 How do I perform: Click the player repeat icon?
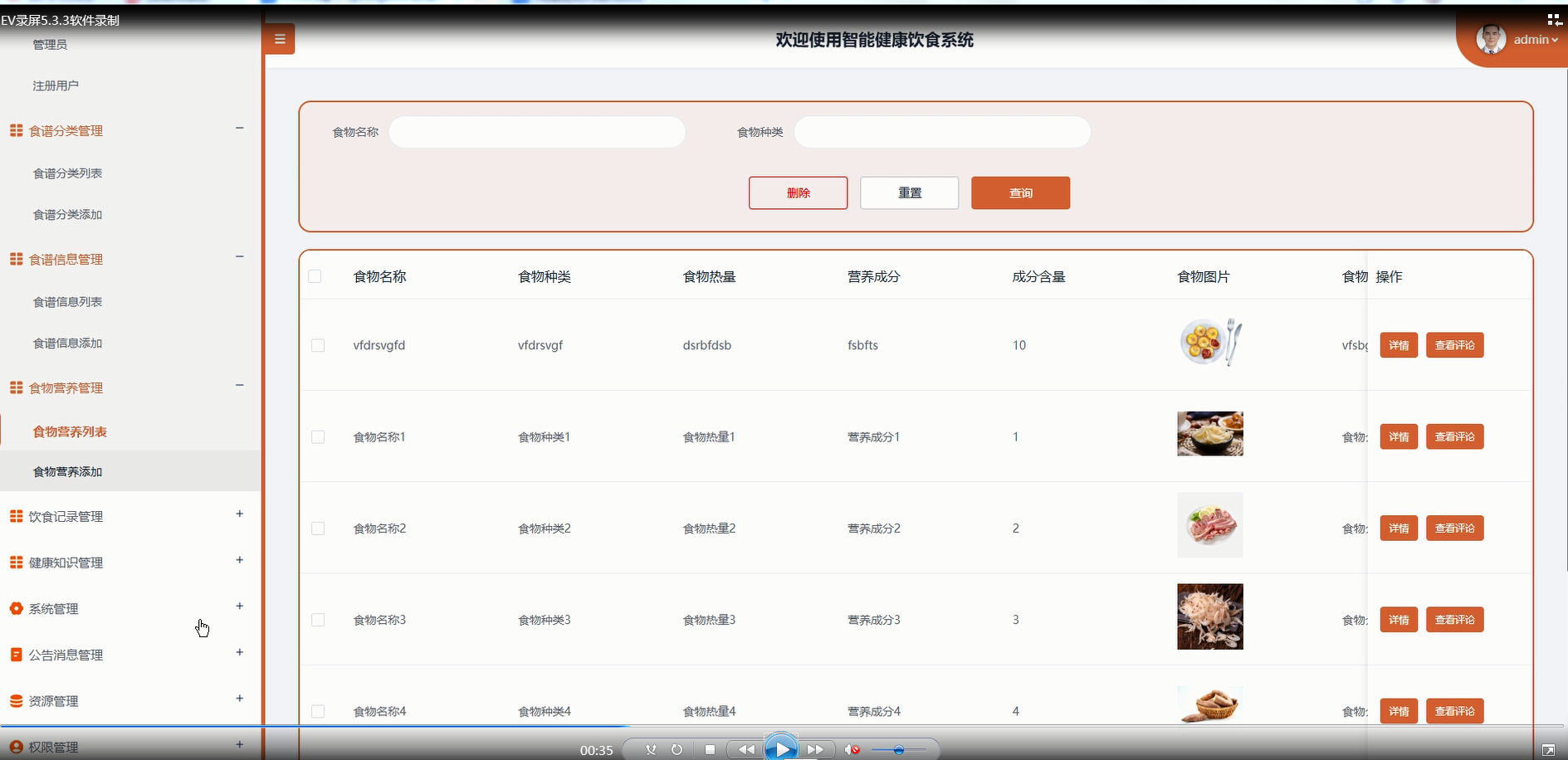(677, 749)
